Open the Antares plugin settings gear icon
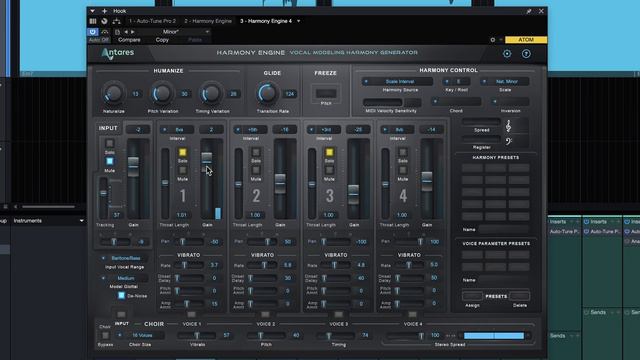The width and height of the screenshot is (640, 360). tap(507, 53)
